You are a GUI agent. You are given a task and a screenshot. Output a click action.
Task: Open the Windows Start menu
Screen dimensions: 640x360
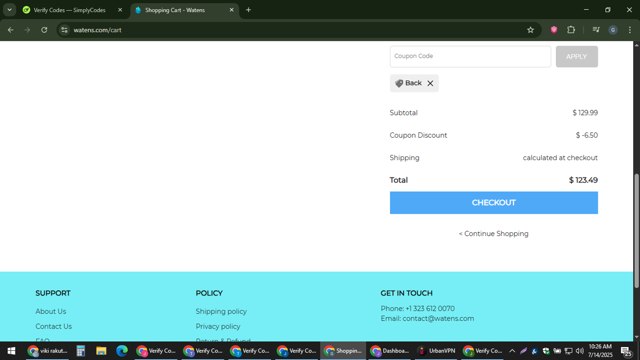point(11,351)
